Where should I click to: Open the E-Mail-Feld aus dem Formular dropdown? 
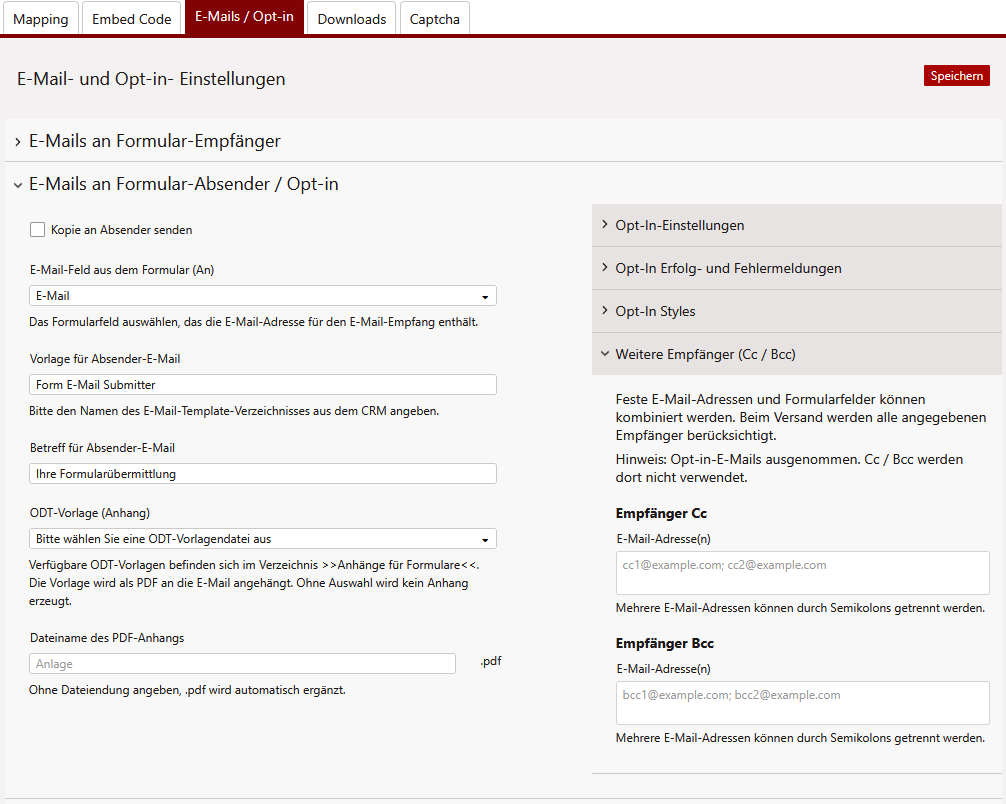[263, 296]
